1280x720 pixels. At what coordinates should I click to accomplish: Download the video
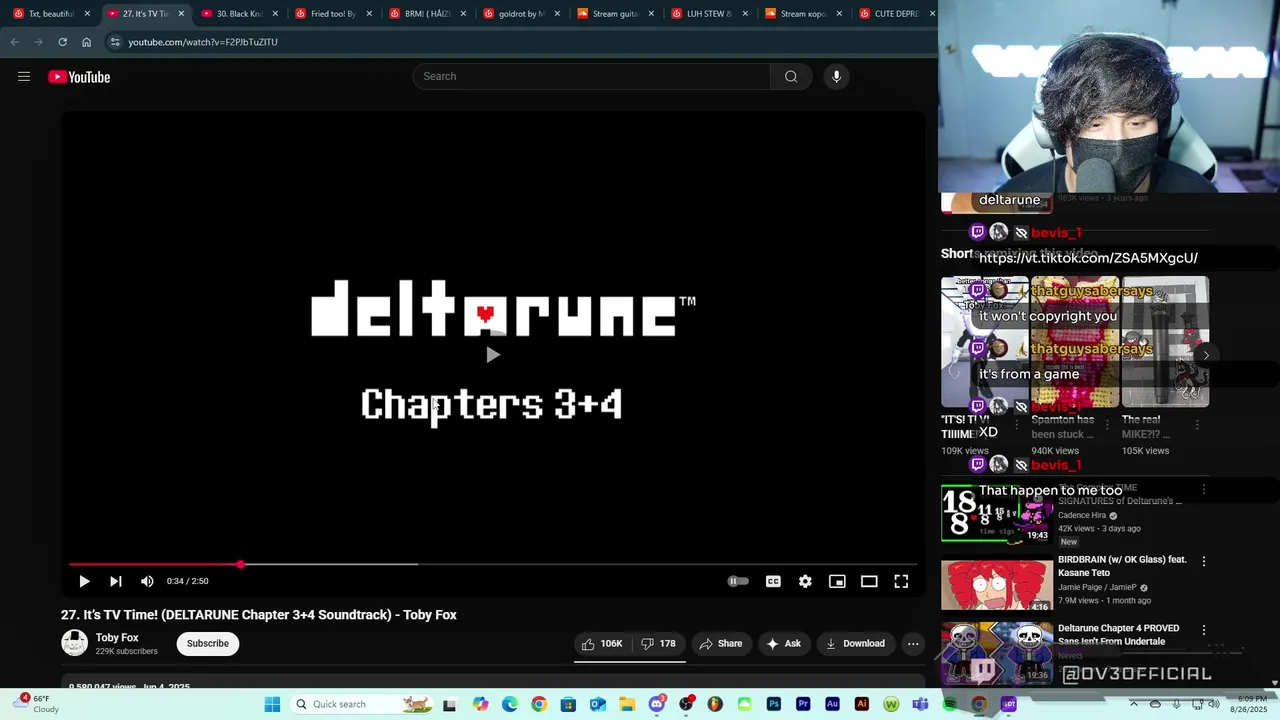click(856, 644)
